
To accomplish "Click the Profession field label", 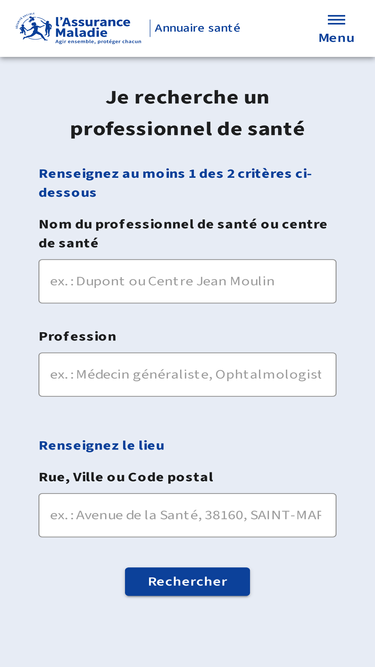I will point(77,336).
